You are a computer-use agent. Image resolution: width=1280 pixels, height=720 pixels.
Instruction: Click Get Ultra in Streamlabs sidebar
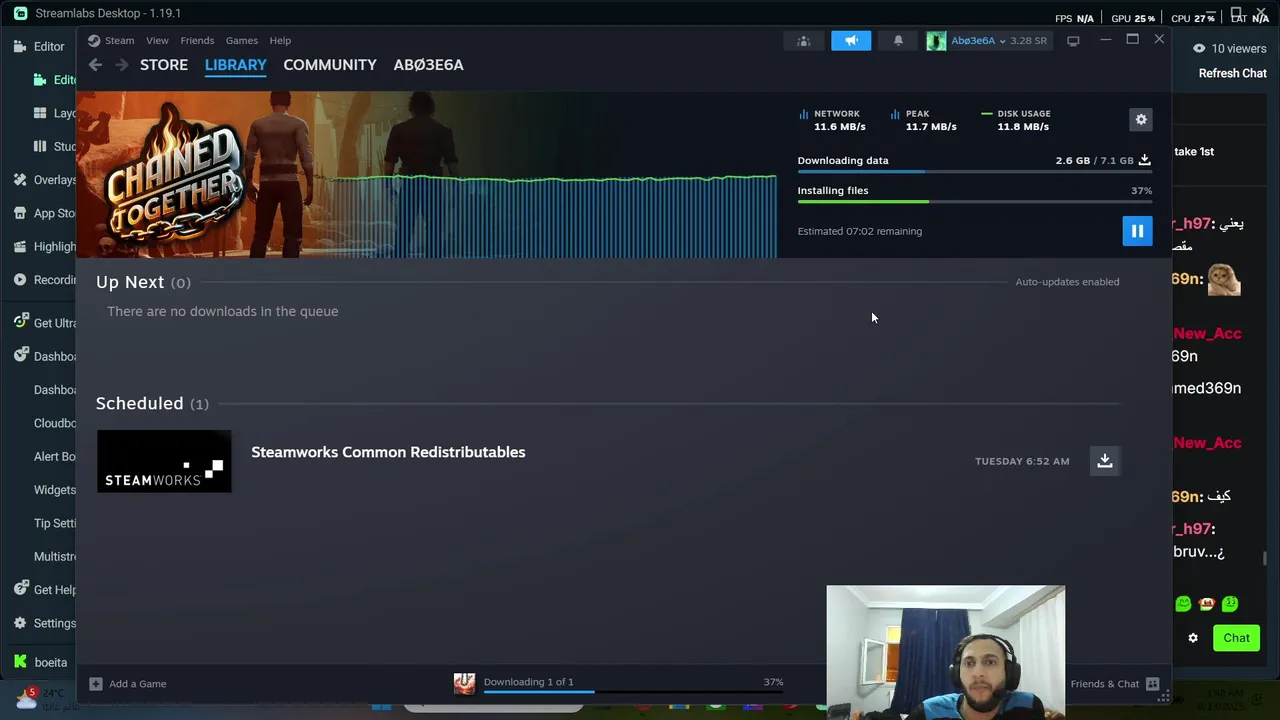45,323
